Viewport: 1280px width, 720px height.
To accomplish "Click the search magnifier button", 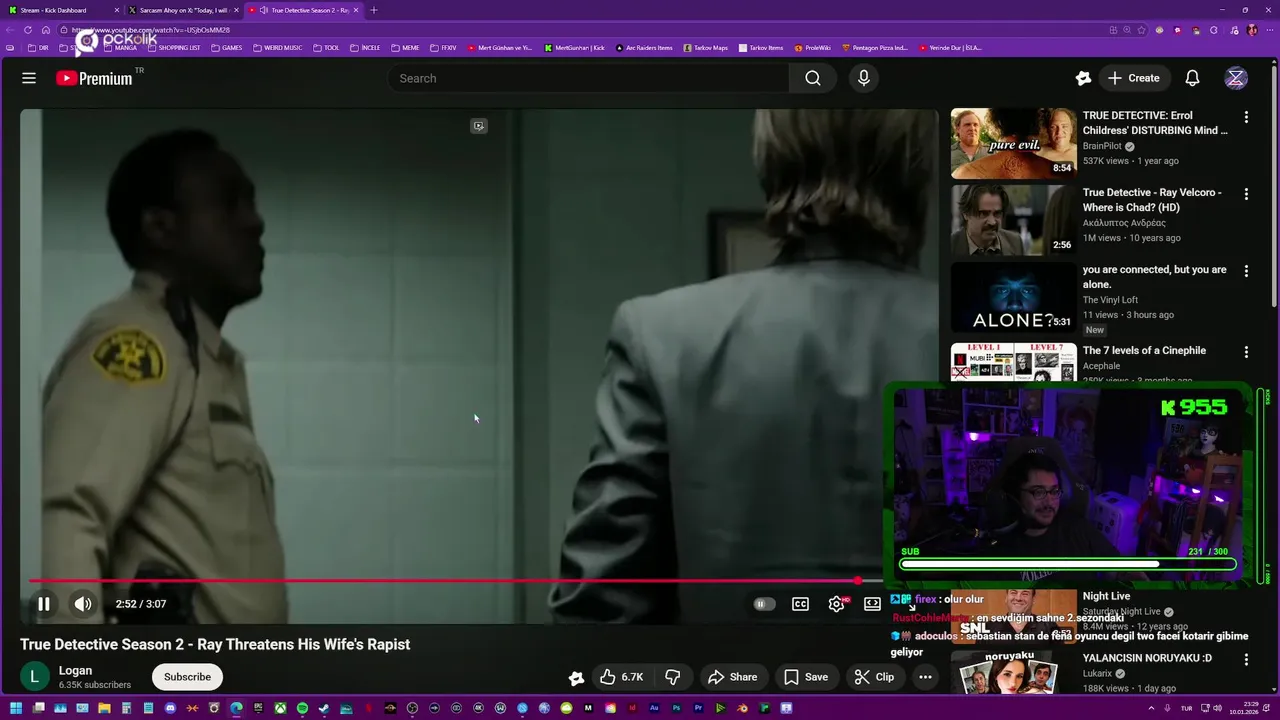I will coord(813,78).
